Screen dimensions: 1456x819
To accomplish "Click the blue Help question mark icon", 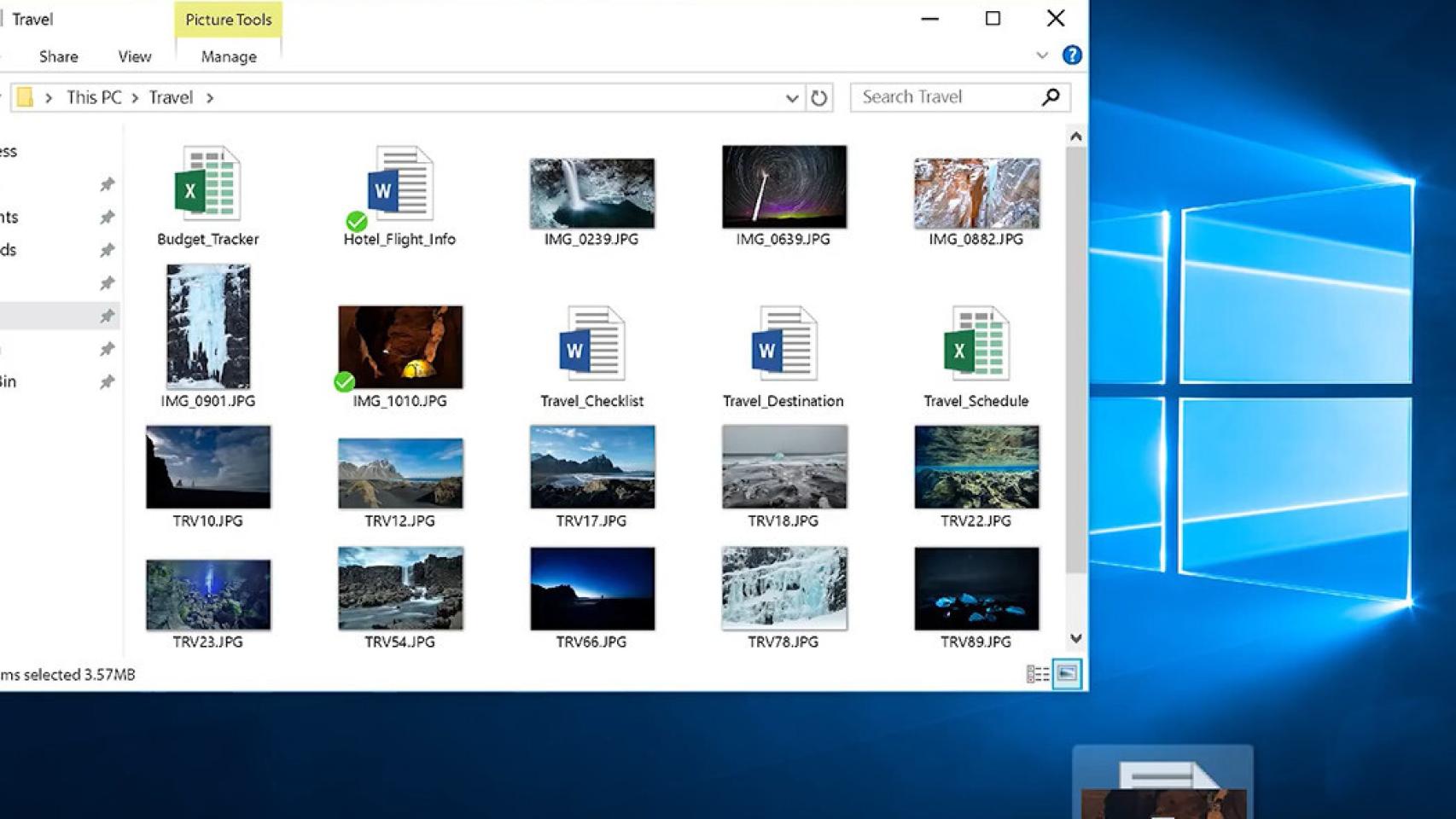I will [1072, 55].
